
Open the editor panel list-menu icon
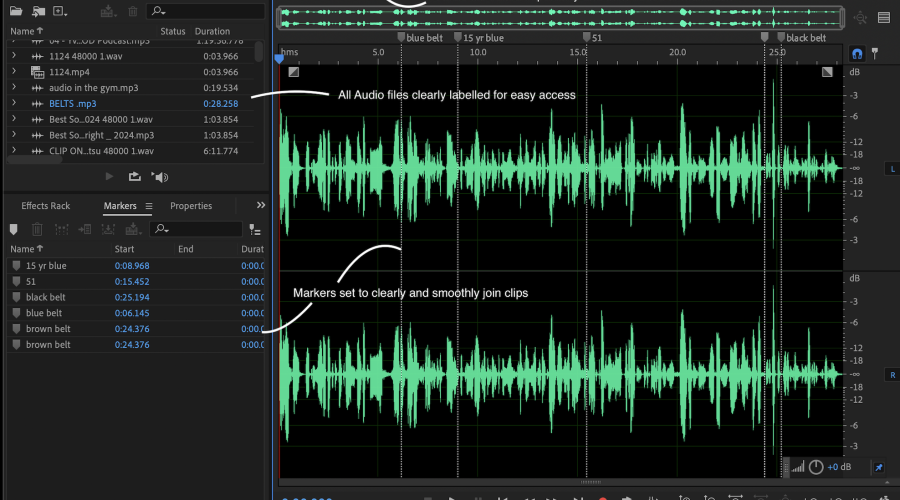click(884, 17)
